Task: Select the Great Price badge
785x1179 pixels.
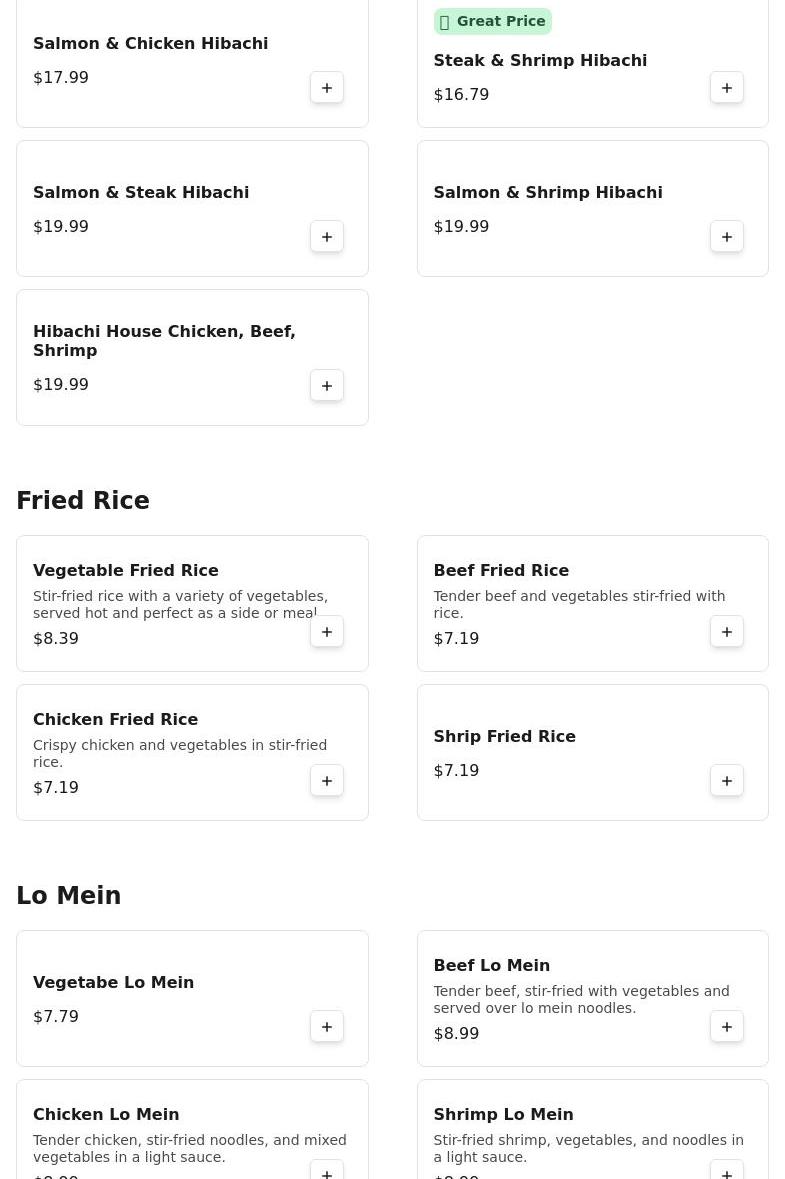Action: point(492,22)
